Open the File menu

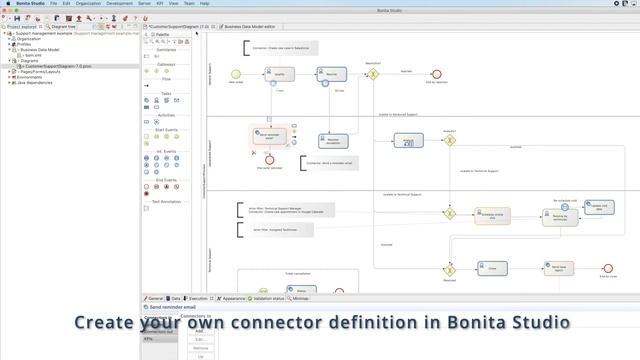coord(53,3)
